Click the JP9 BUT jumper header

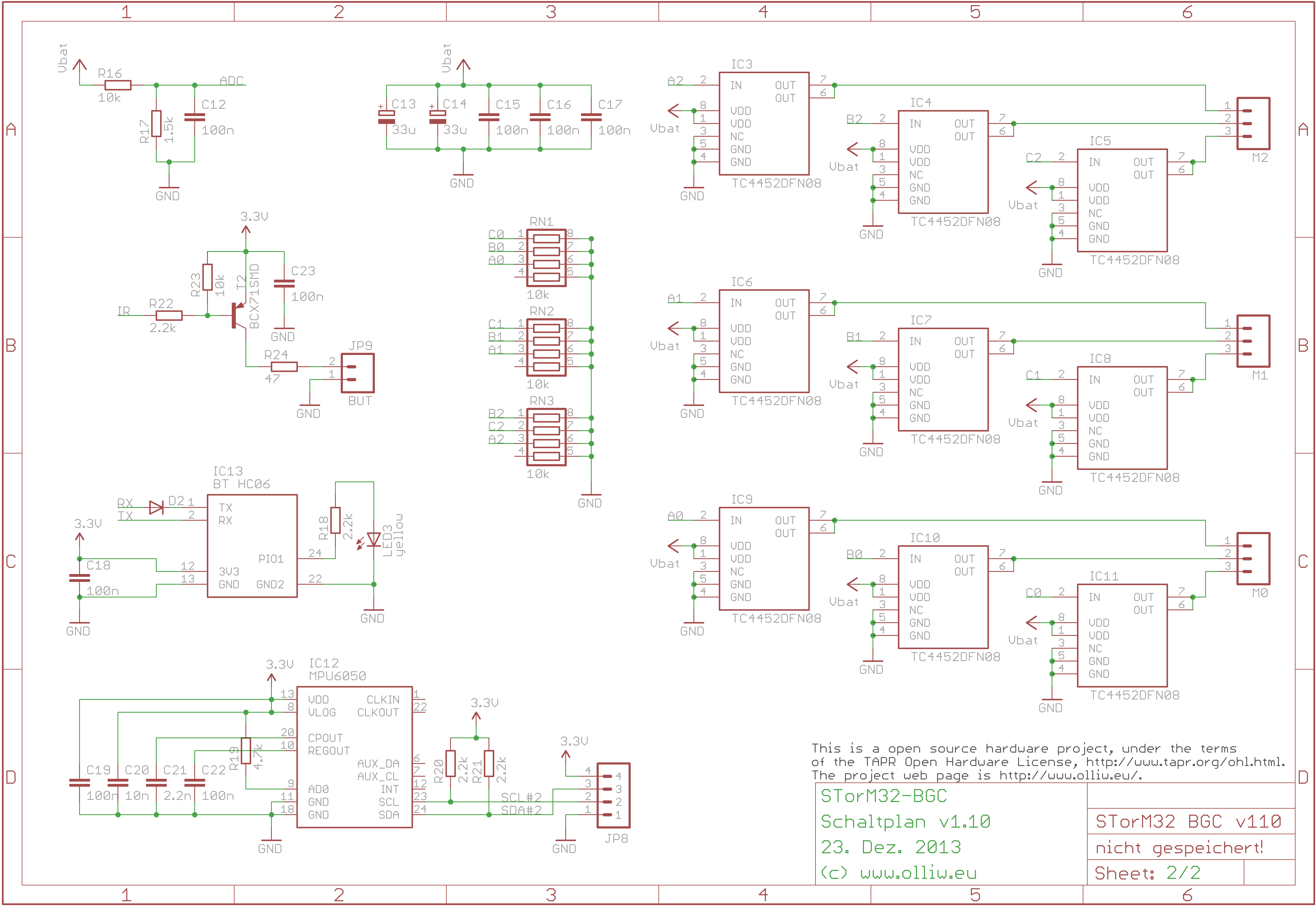[x=357, y=373]
